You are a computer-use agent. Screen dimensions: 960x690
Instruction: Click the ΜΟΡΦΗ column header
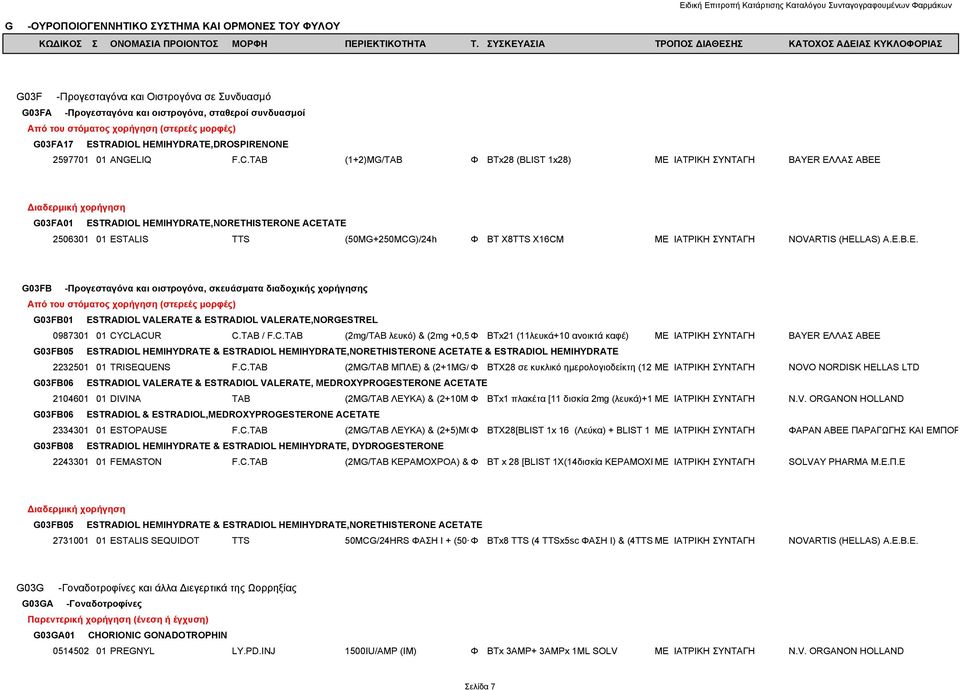(x=249, y=44)
